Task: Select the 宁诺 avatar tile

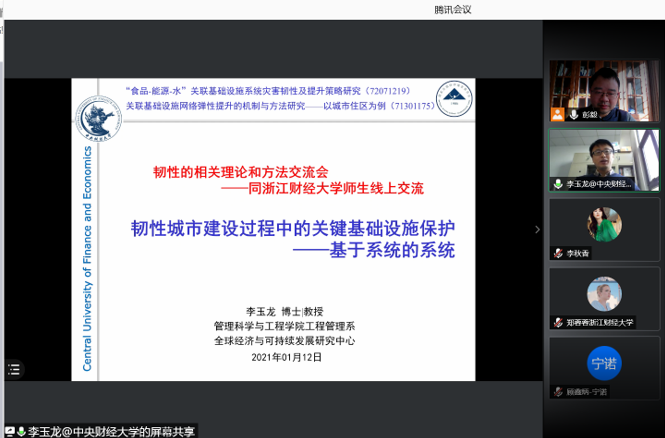Action: 604,362
